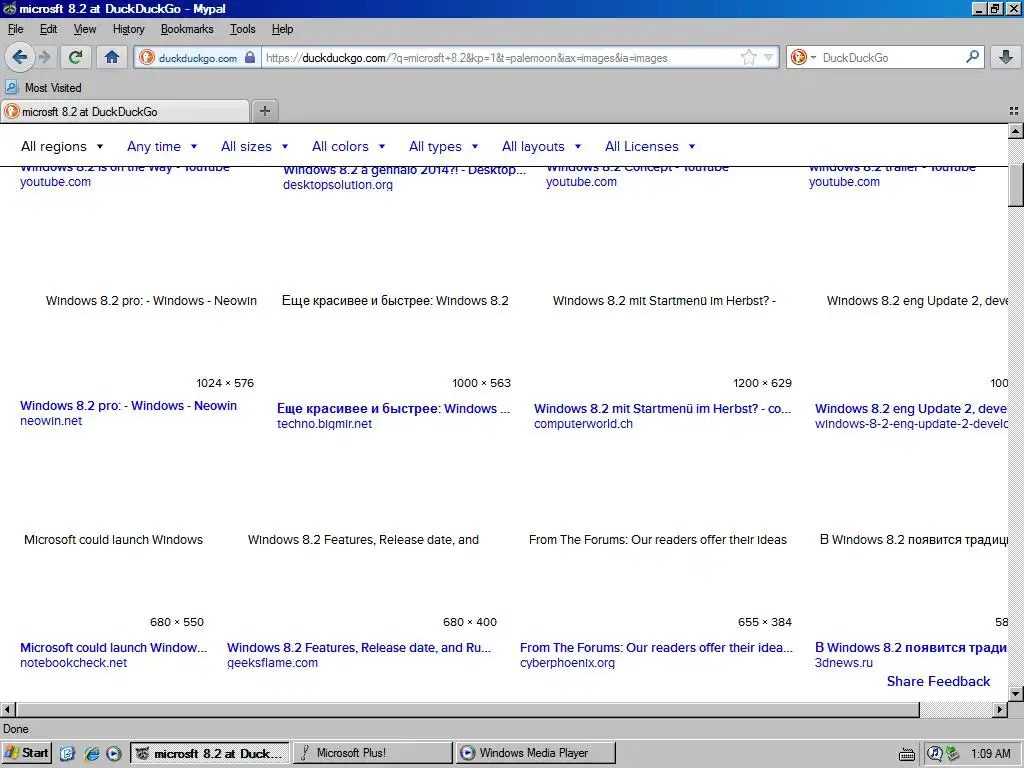
Task: Expand the All sizes filter
Action: 254,146
